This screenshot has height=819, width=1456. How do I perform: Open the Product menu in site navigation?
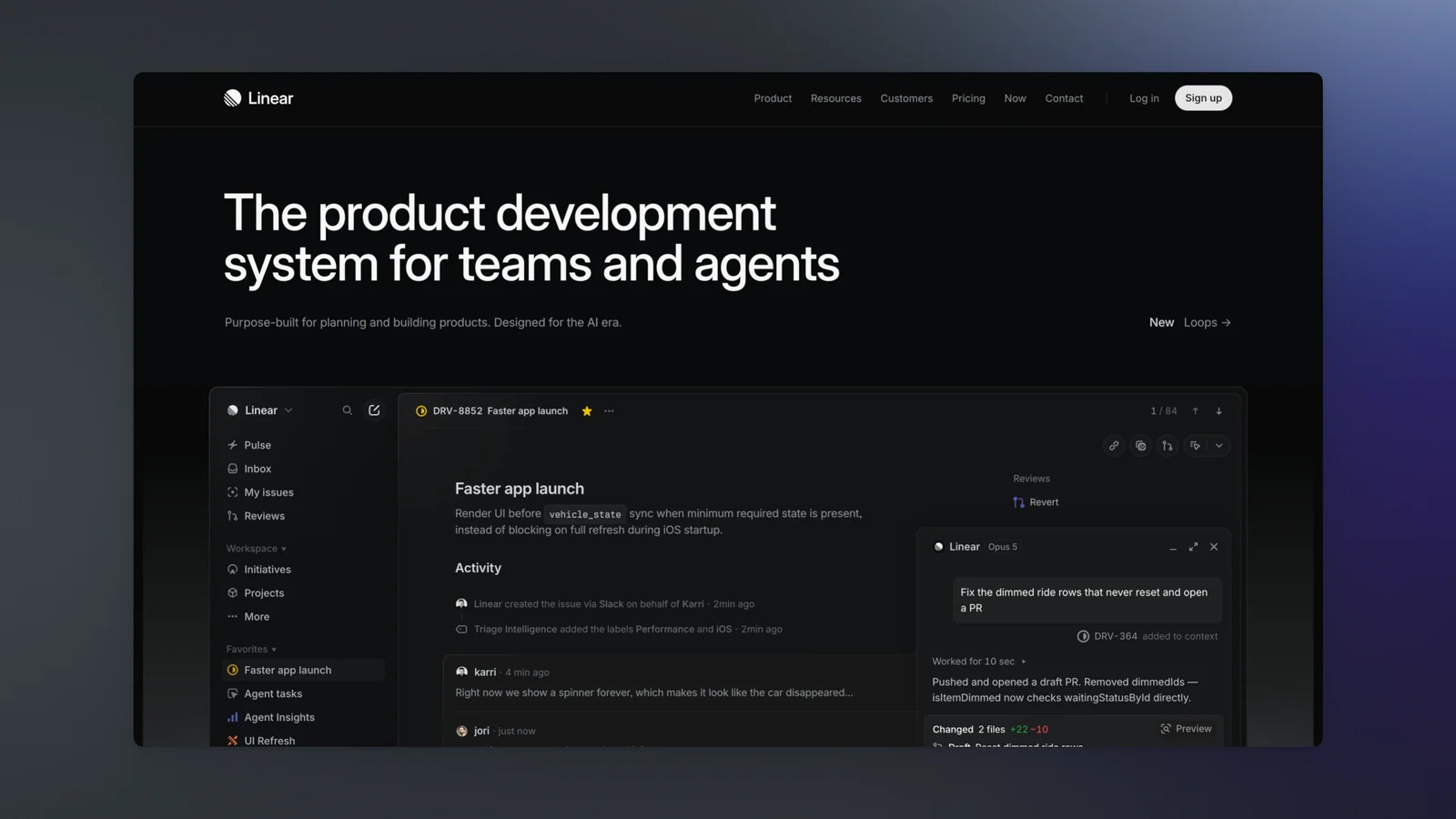(773, 98)
